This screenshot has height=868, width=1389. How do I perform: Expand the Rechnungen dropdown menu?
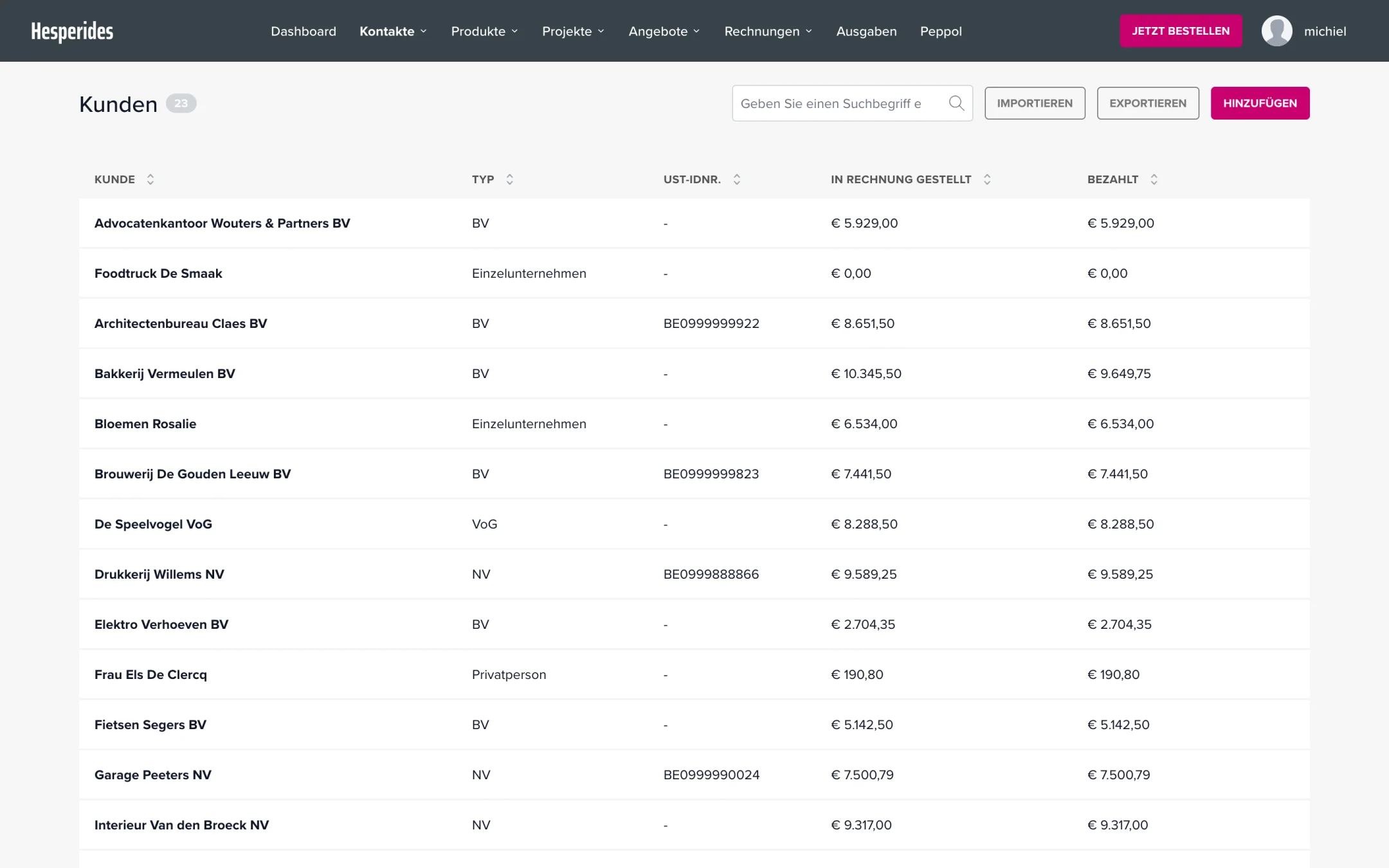[768, 31]
